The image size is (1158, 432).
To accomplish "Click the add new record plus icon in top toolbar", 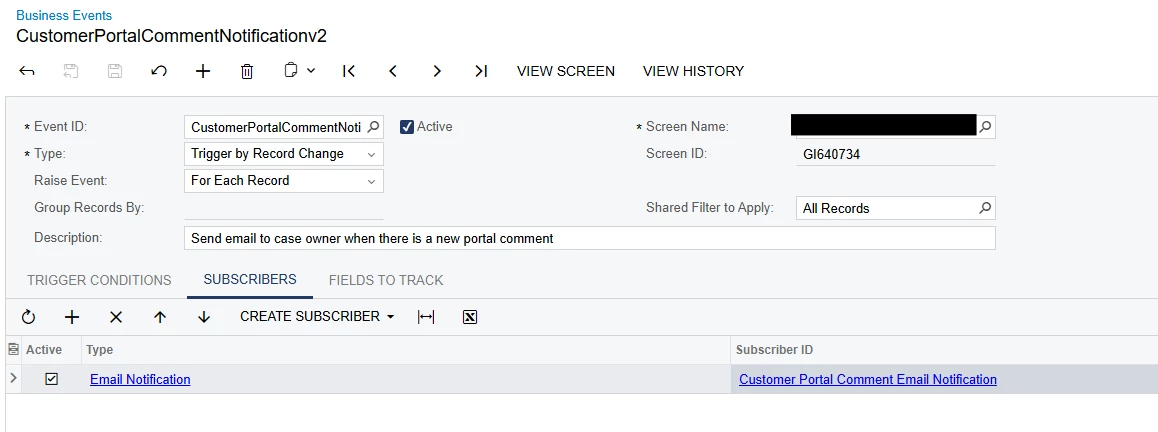I will click(x=203, y=71).
